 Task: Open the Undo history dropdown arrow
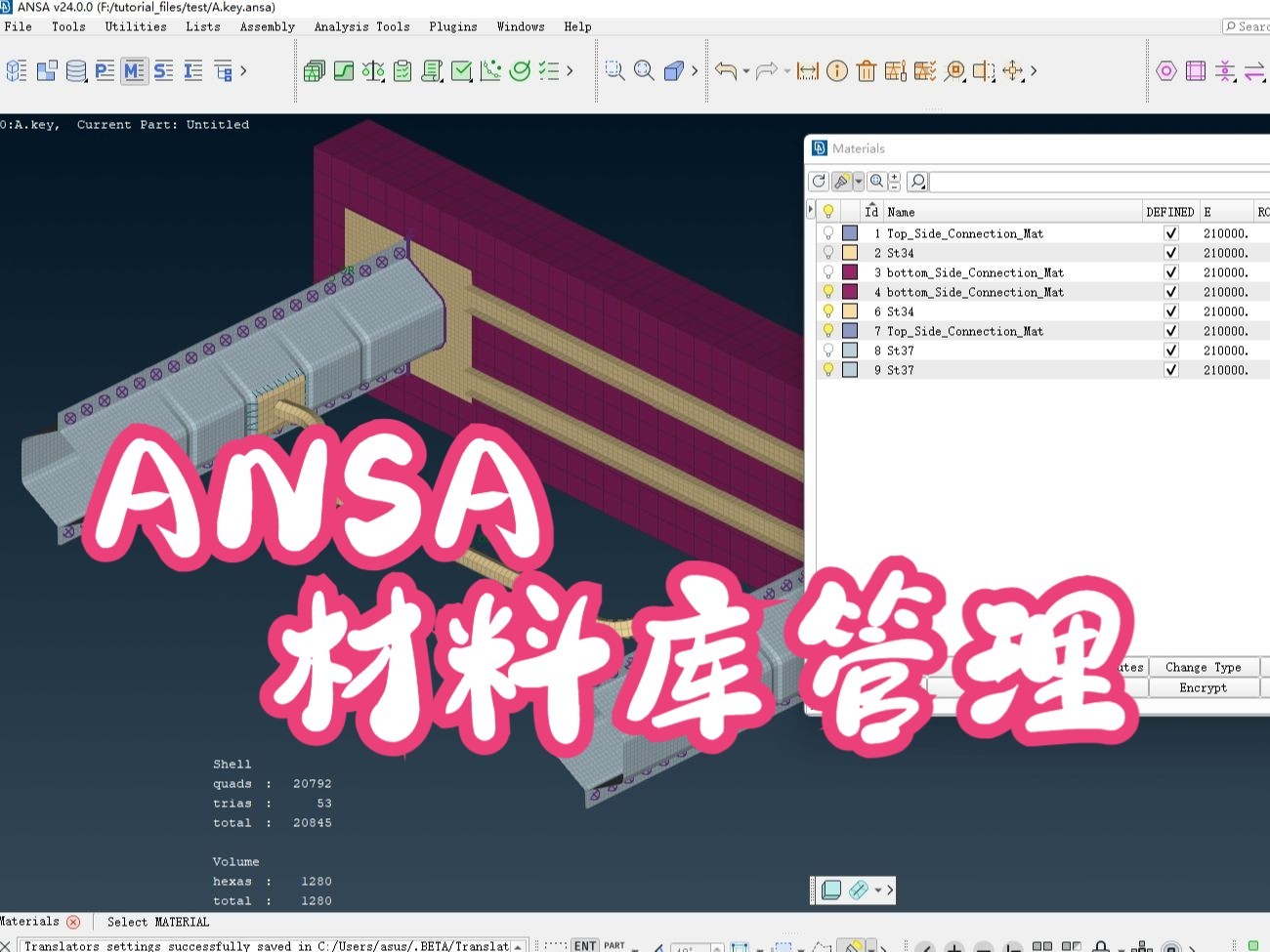click(x=745, y=71)
